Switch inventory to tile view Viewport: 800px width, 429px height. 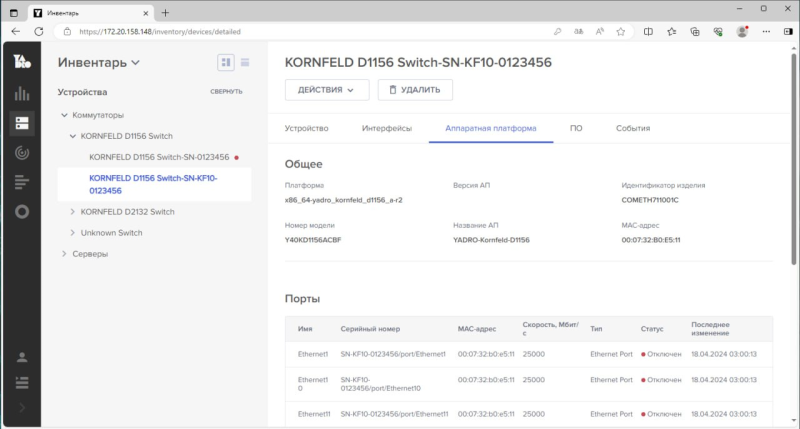(x=226, y=62)
